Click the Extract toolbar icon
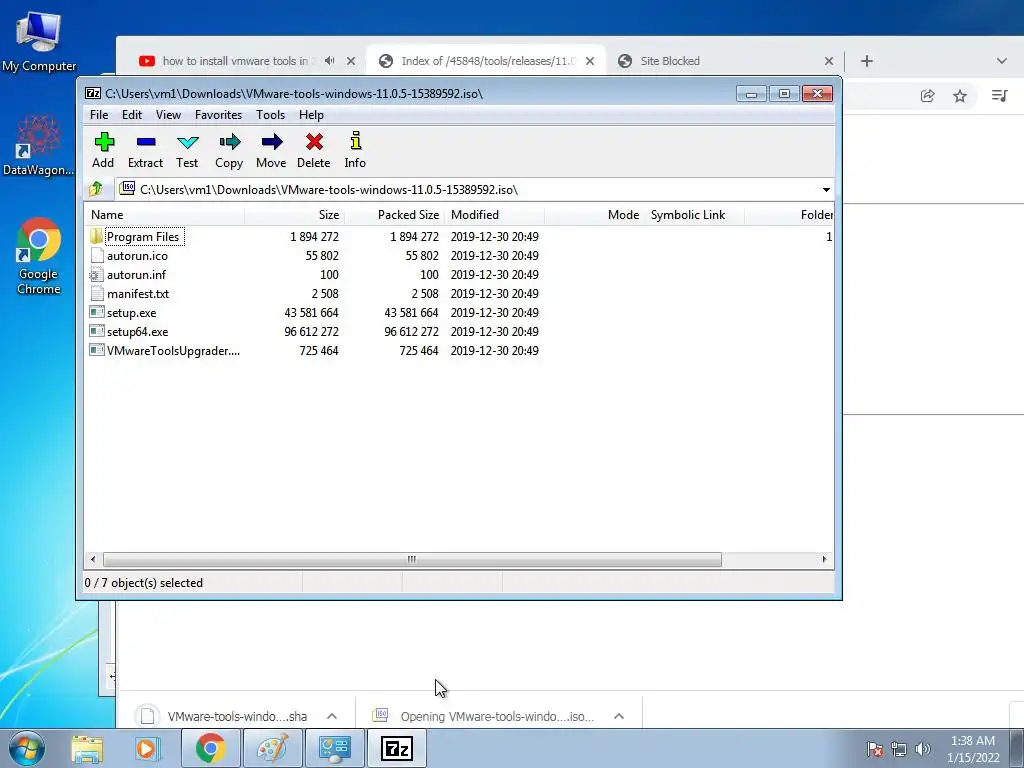Image resolution: width=1024 pixels, height=768 pixels. click(146, 142)
